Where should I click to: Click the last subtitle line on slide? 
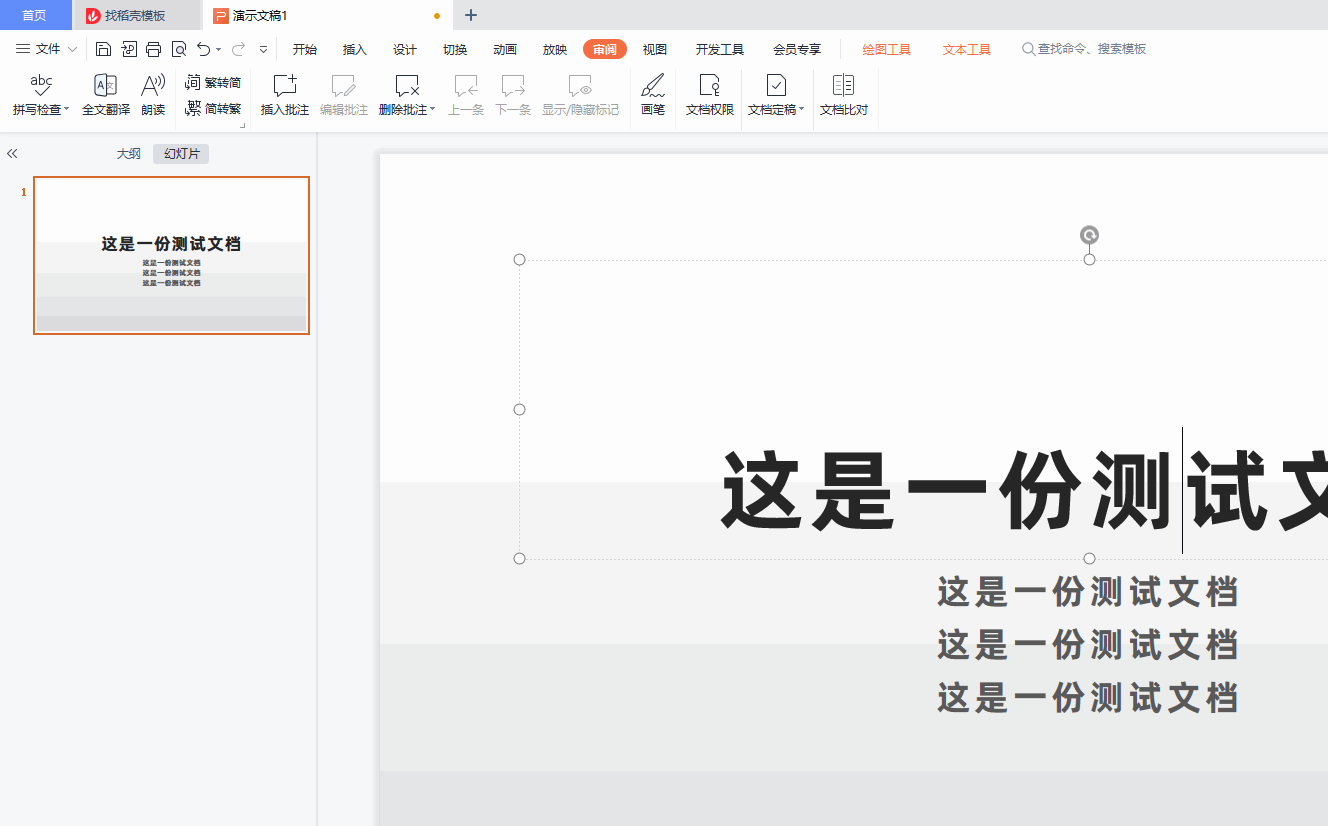[x=1088, y=697]
